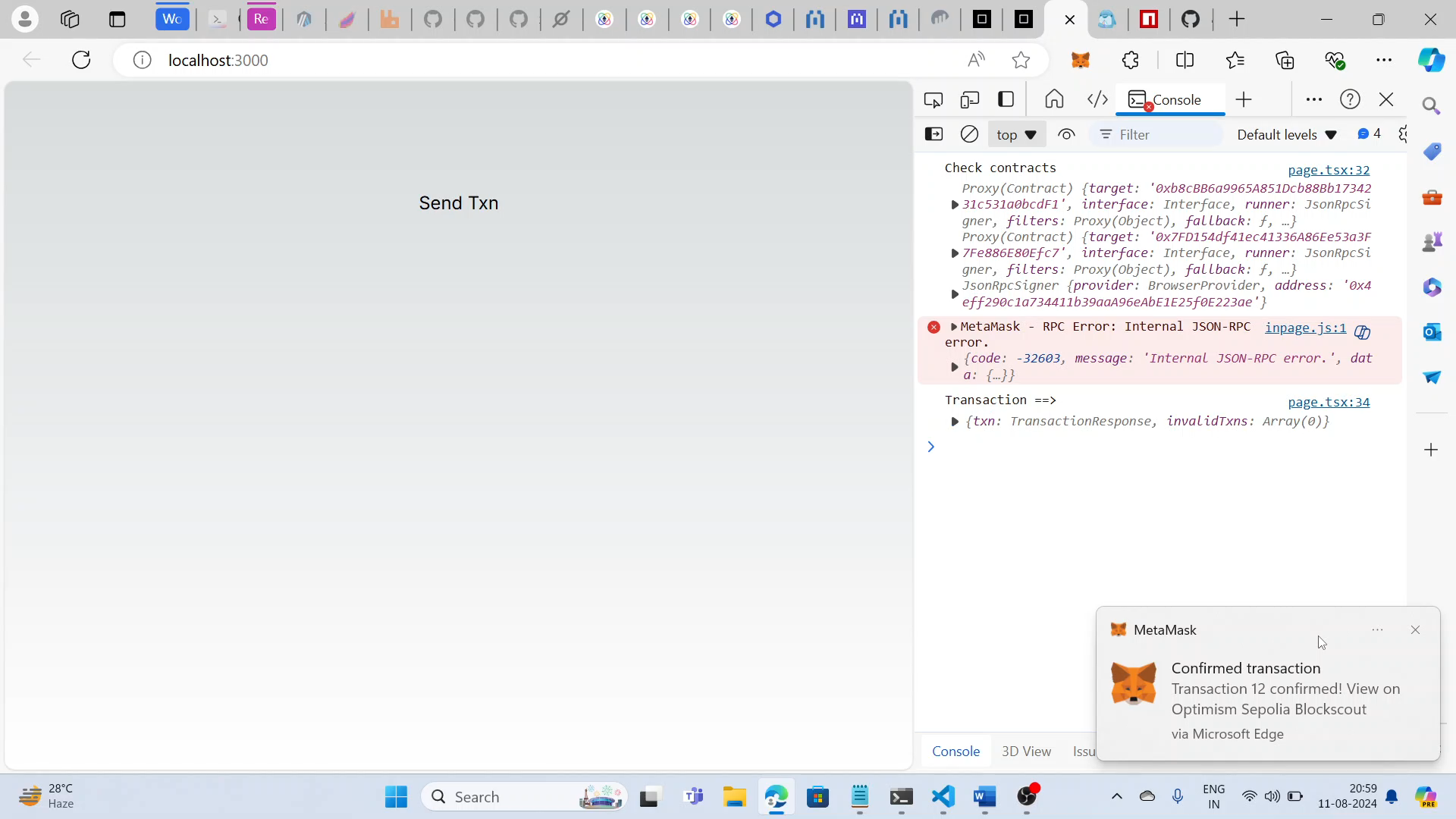
Task: Open the 4 issues indicator
Action: click(x=1370, y=134)
